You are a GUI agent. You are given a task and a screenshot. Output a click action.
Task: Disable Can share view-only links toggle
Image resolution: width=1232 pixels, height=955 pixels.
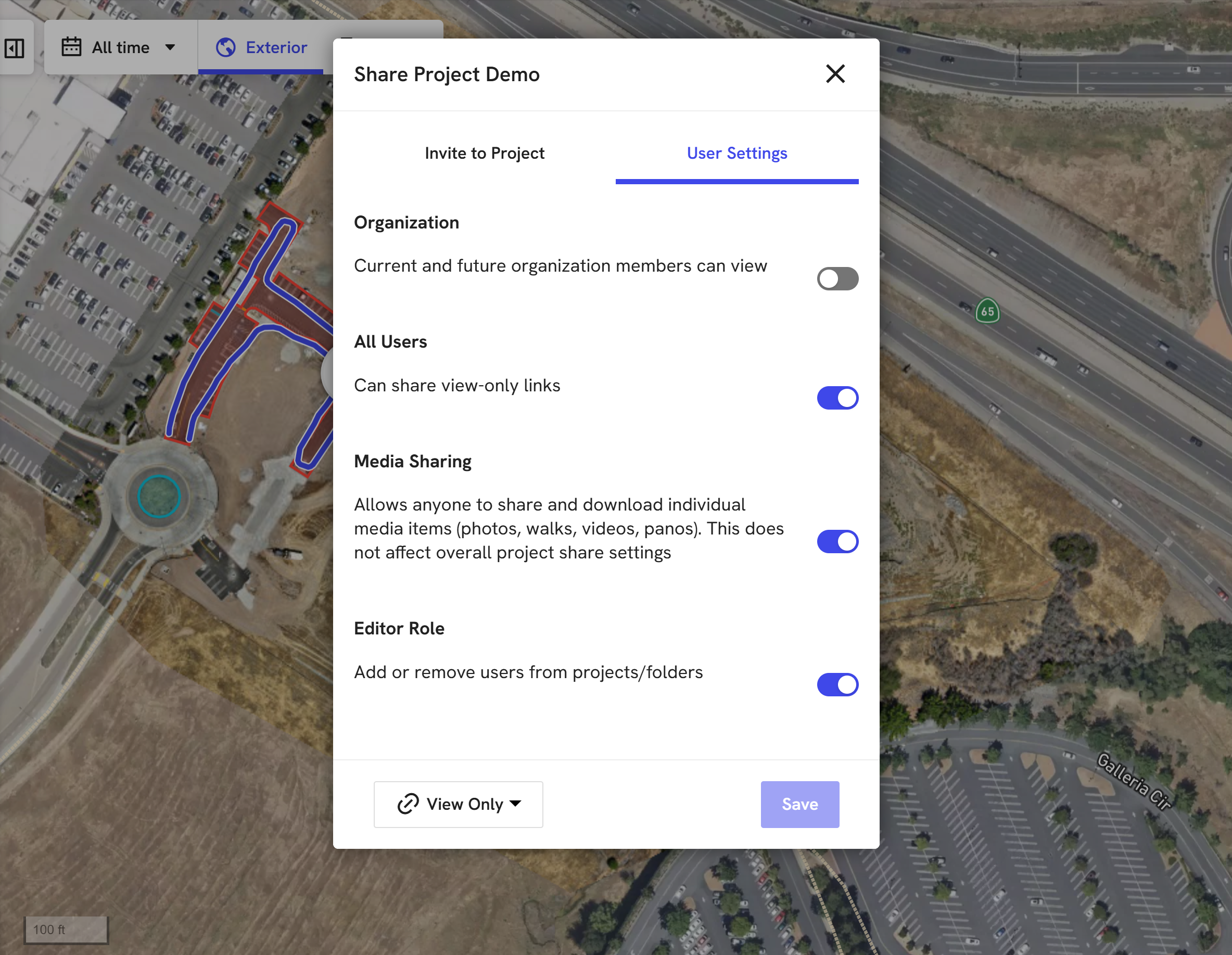837,398
